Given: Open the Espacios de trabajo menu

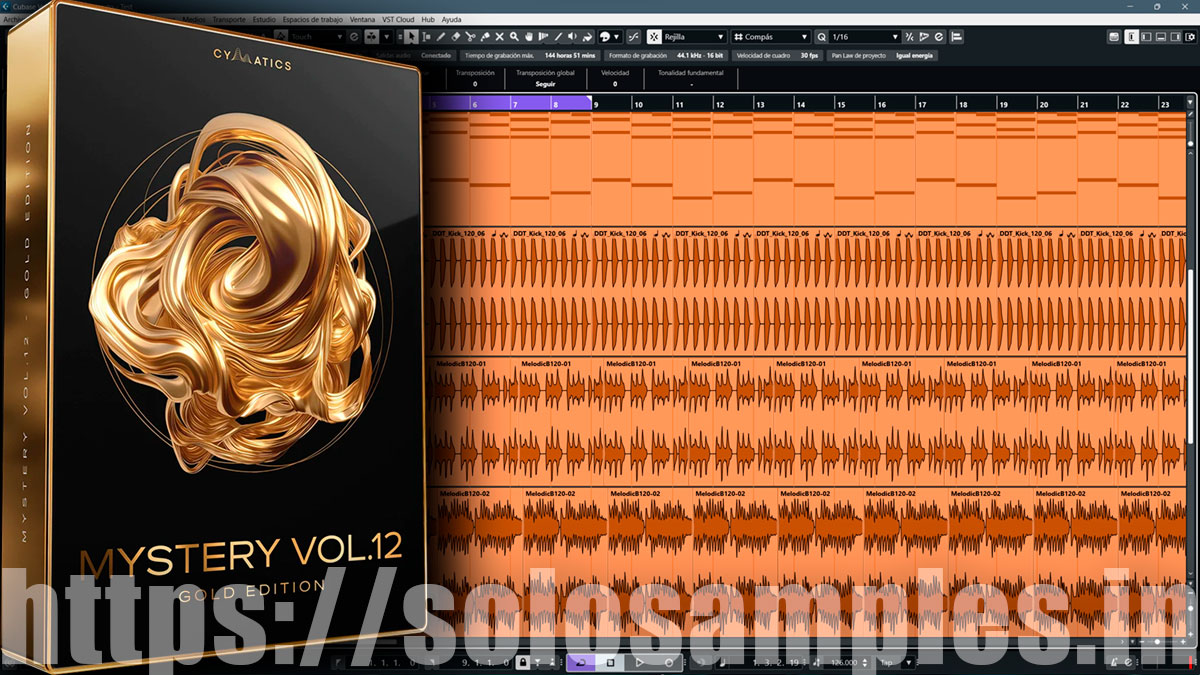Looking at the screenshot, I should click(x=313, y=19).
